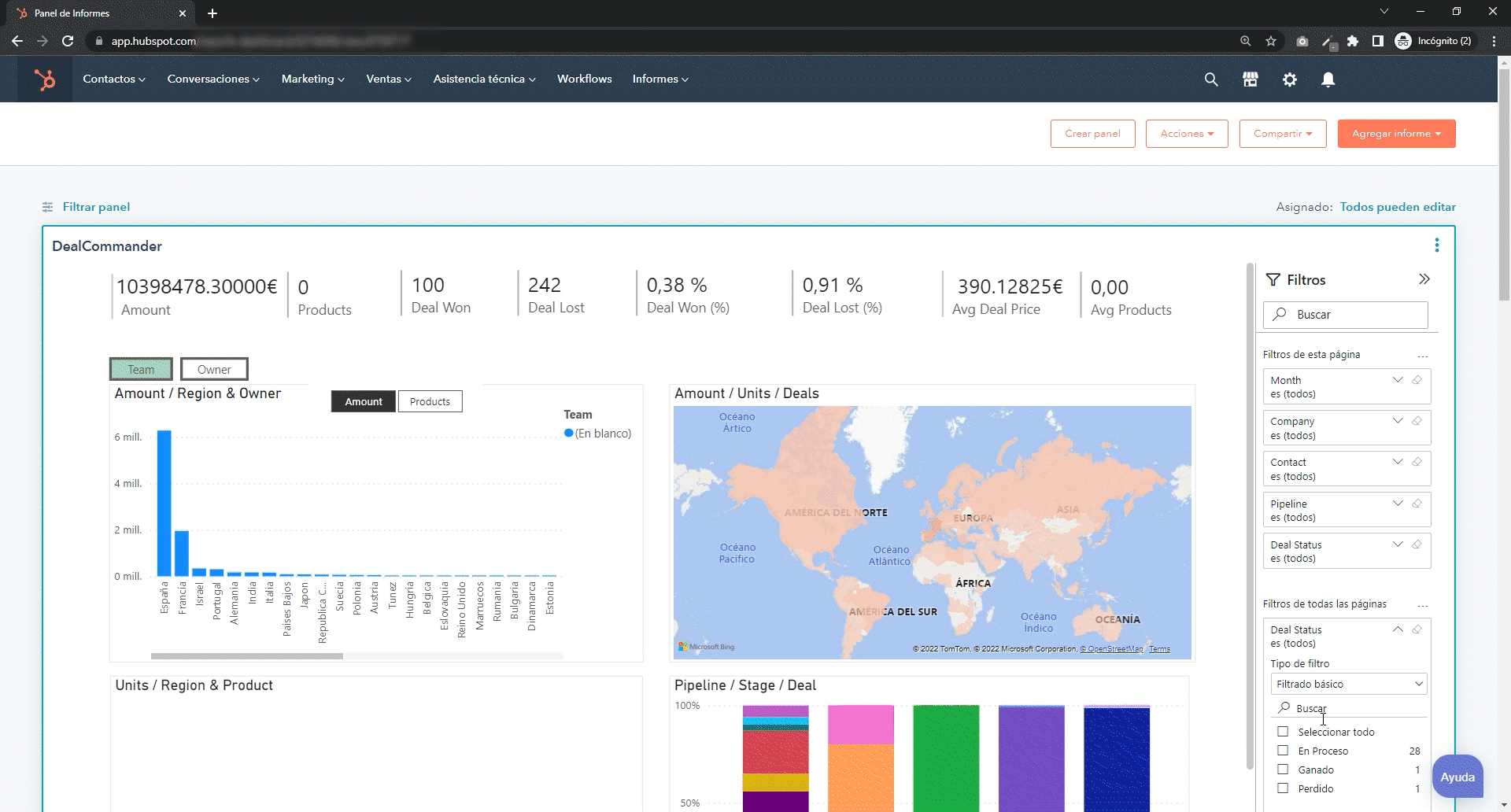Open the Compartir dropdown
This screenshot has height=812, width=1511.
[x=1283, y=134]
